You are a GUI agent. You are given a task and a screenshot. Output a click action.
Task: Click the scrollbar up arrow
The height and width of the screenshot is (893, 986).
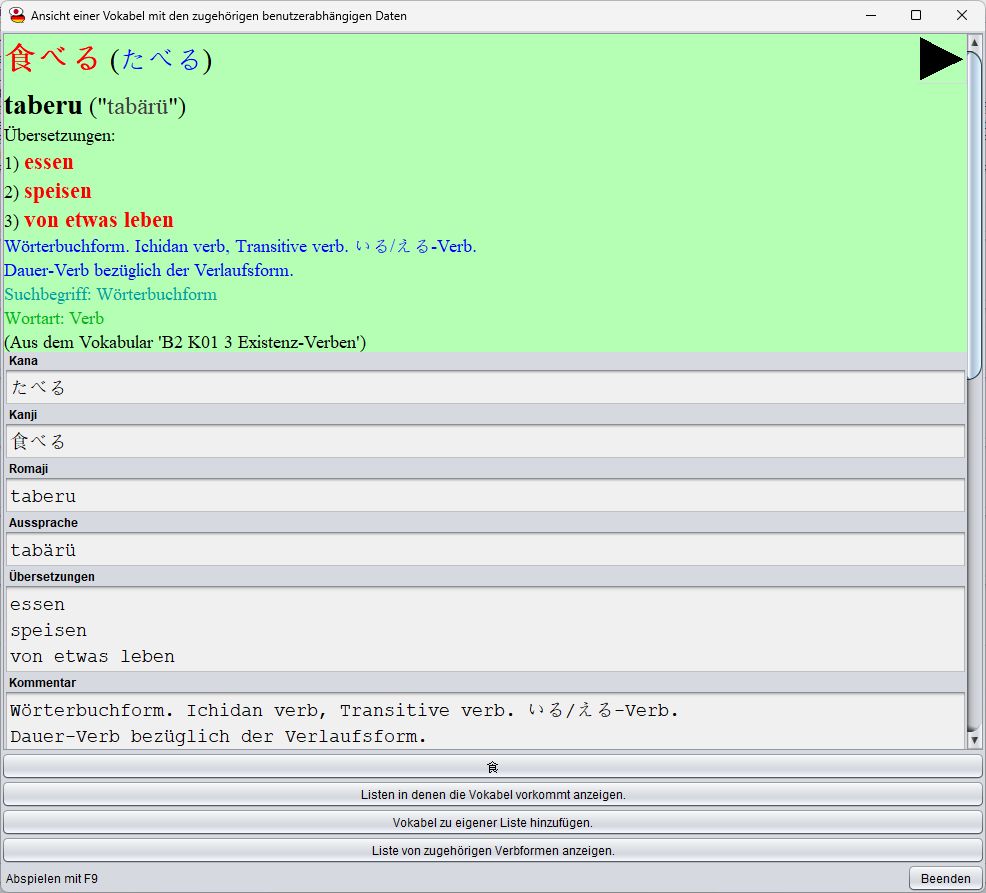pos(975,42)
